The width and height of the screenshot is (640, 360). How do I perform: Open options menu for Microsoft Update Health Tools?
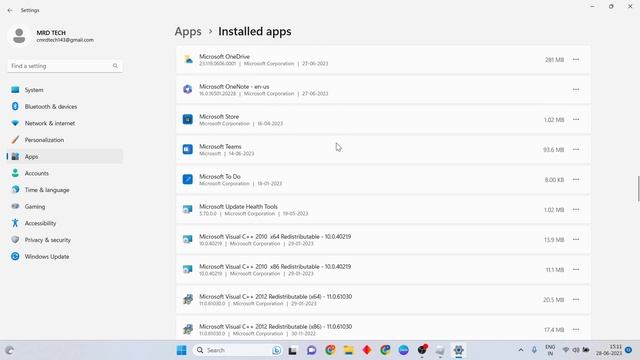point(576,209)
